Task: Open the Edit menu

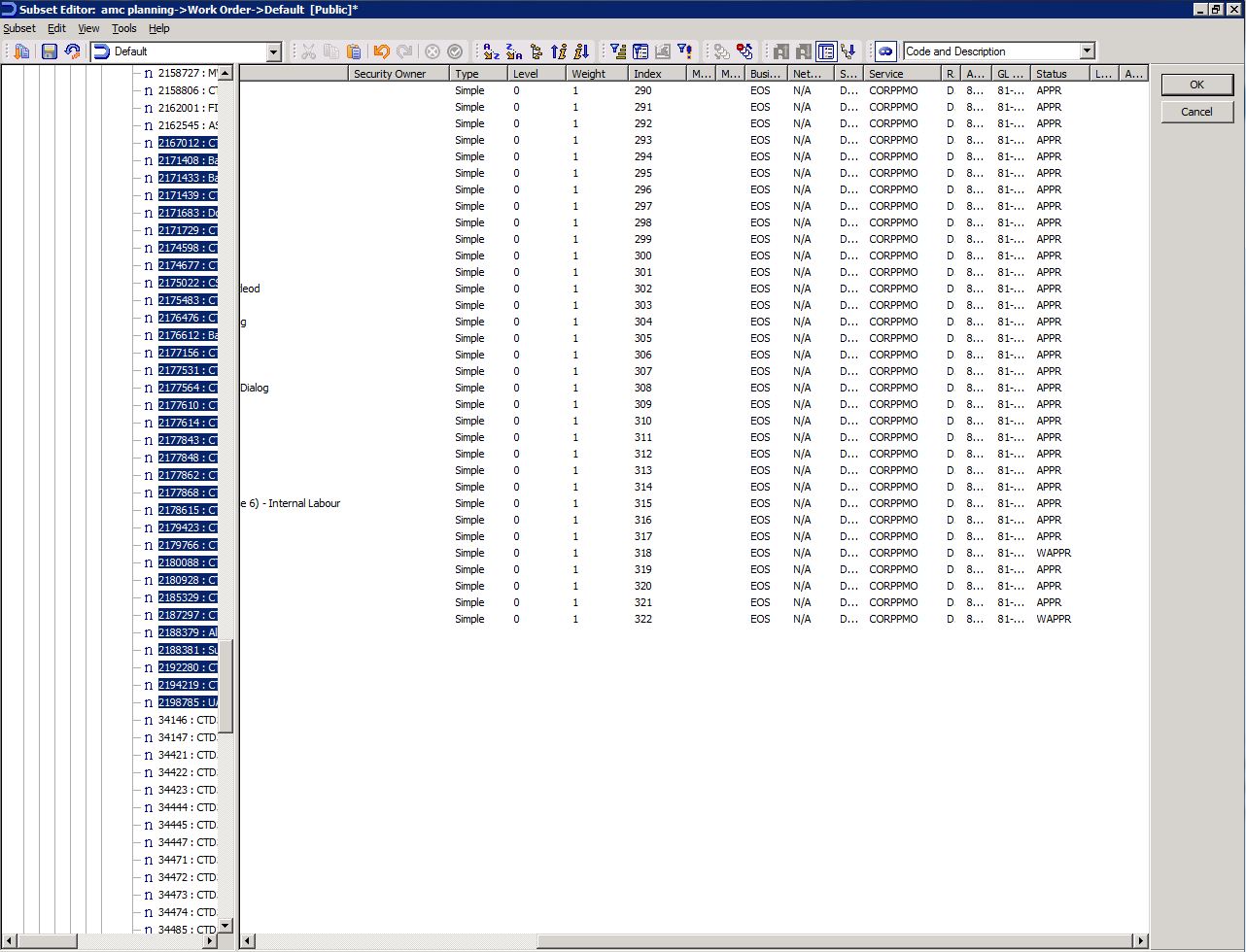Action: click(x=56, y=28)
